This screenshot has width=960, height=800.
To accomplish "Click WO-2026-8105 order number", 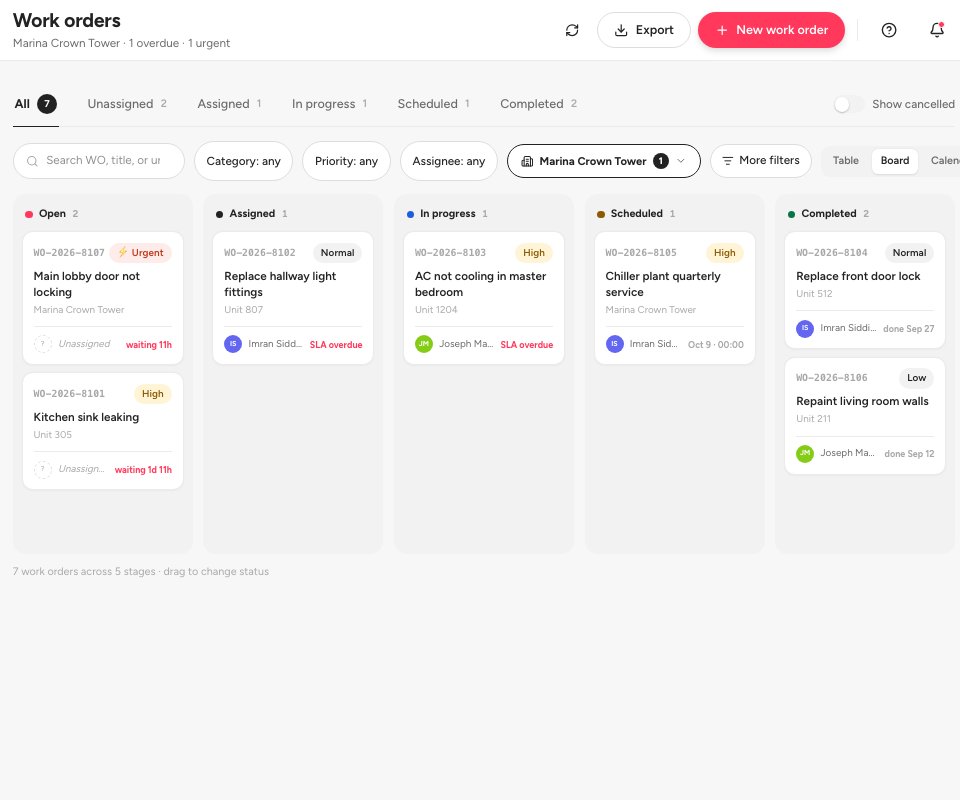I will 641,253.
